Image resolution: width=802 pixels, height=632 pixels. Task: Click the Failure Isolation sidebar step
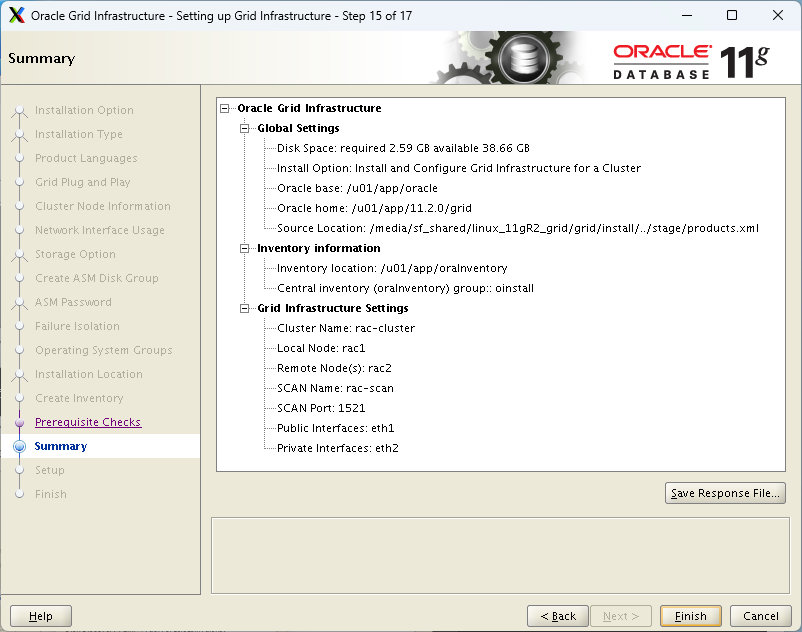tap(77, 327)
